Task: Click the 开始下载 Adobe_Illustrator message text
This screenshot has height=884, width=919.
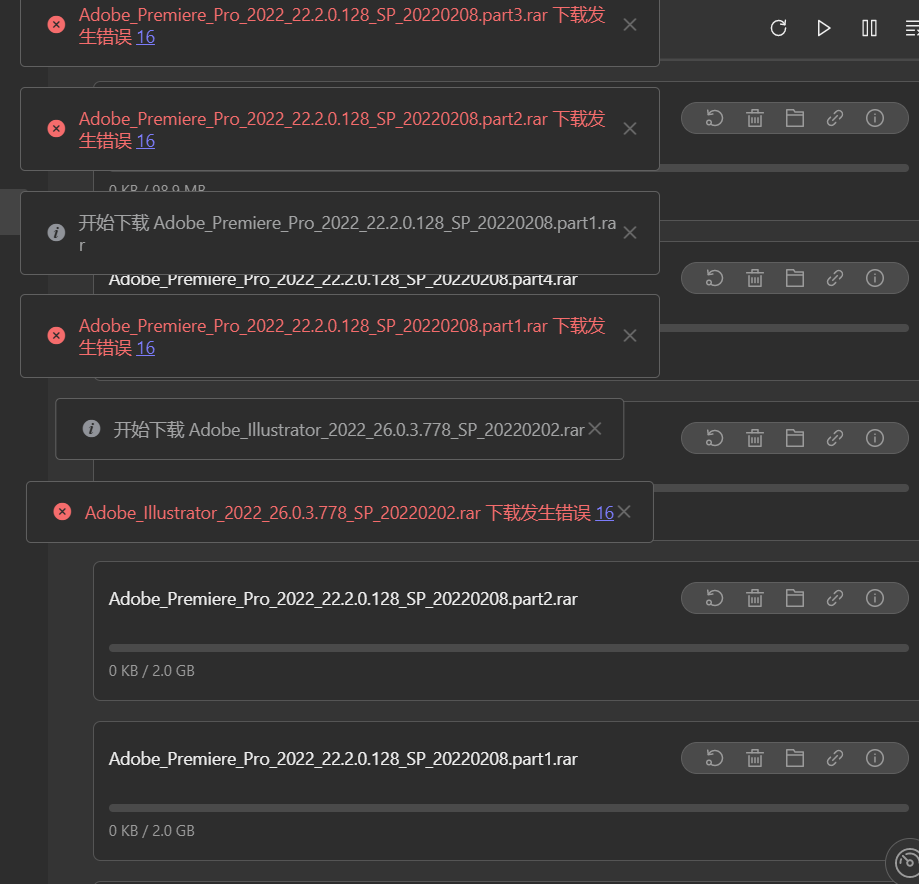Action: (x=349, y=430)
